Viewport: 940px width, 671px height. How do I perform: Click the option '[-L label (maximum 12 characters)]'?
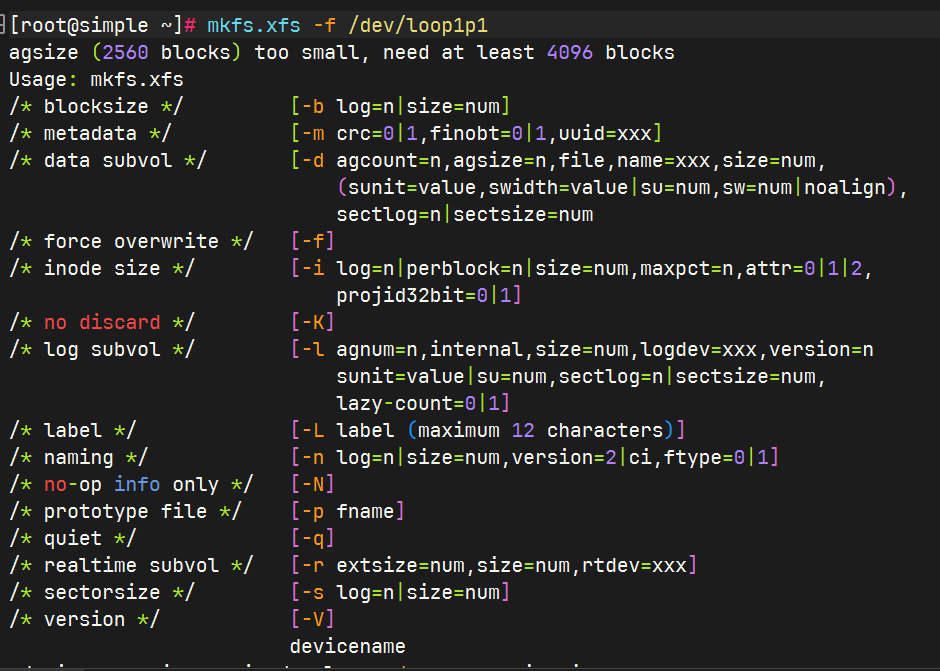click(x=488, y=431)
